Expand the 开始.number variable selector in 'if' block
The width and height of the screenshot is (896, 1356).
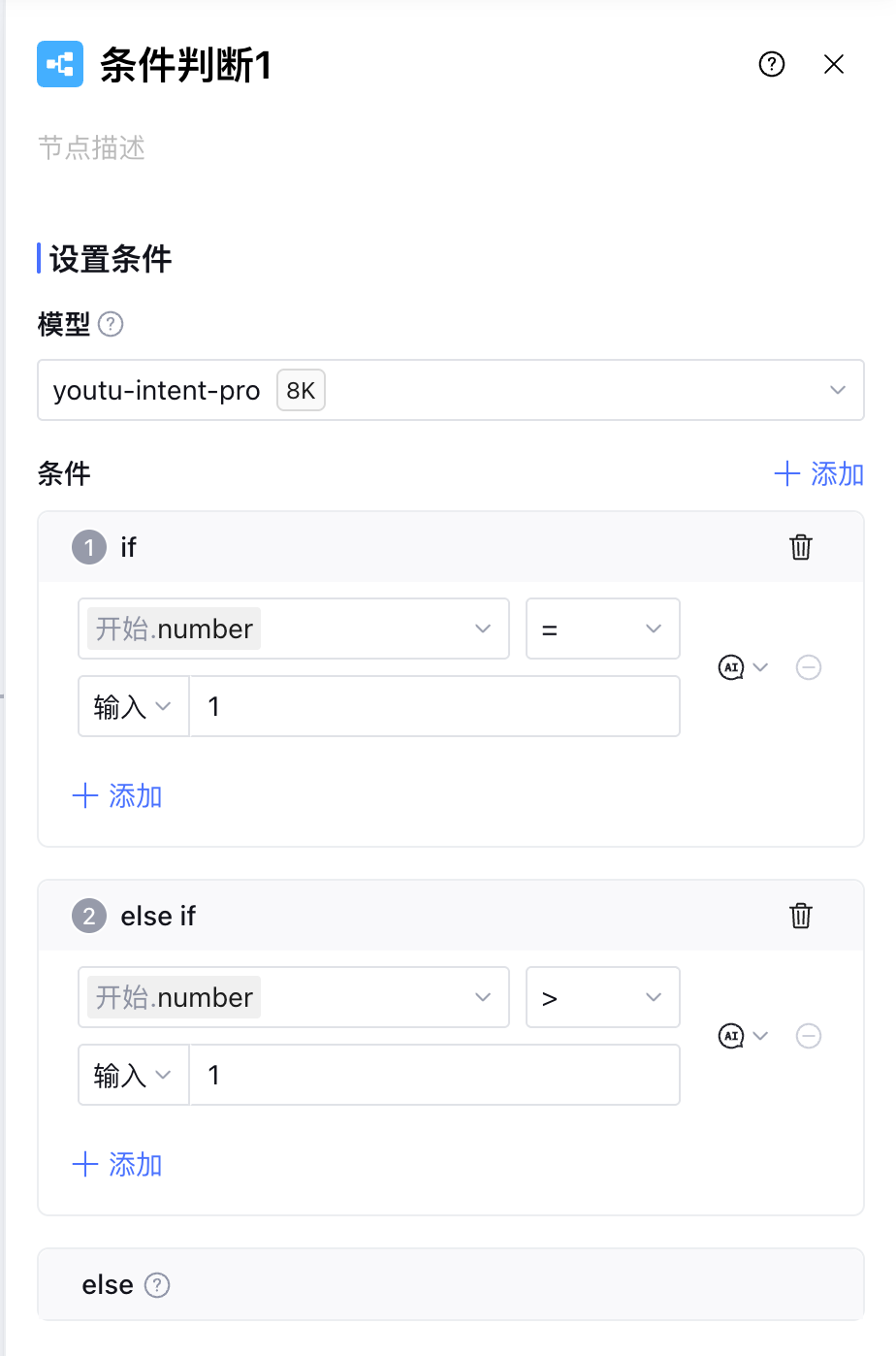pos(293,629)
